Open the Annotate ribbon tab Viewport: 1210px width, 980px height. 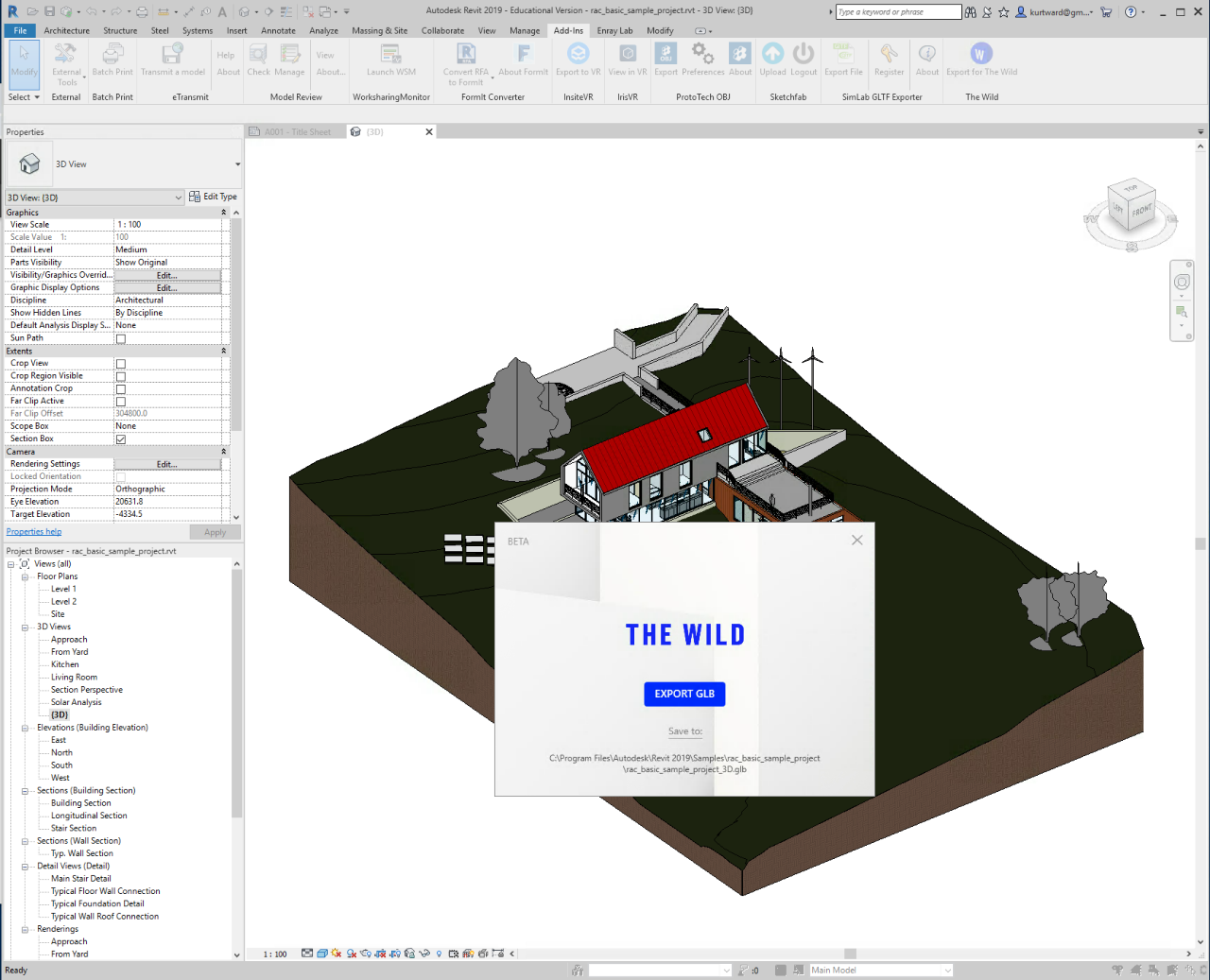(278, 30)
